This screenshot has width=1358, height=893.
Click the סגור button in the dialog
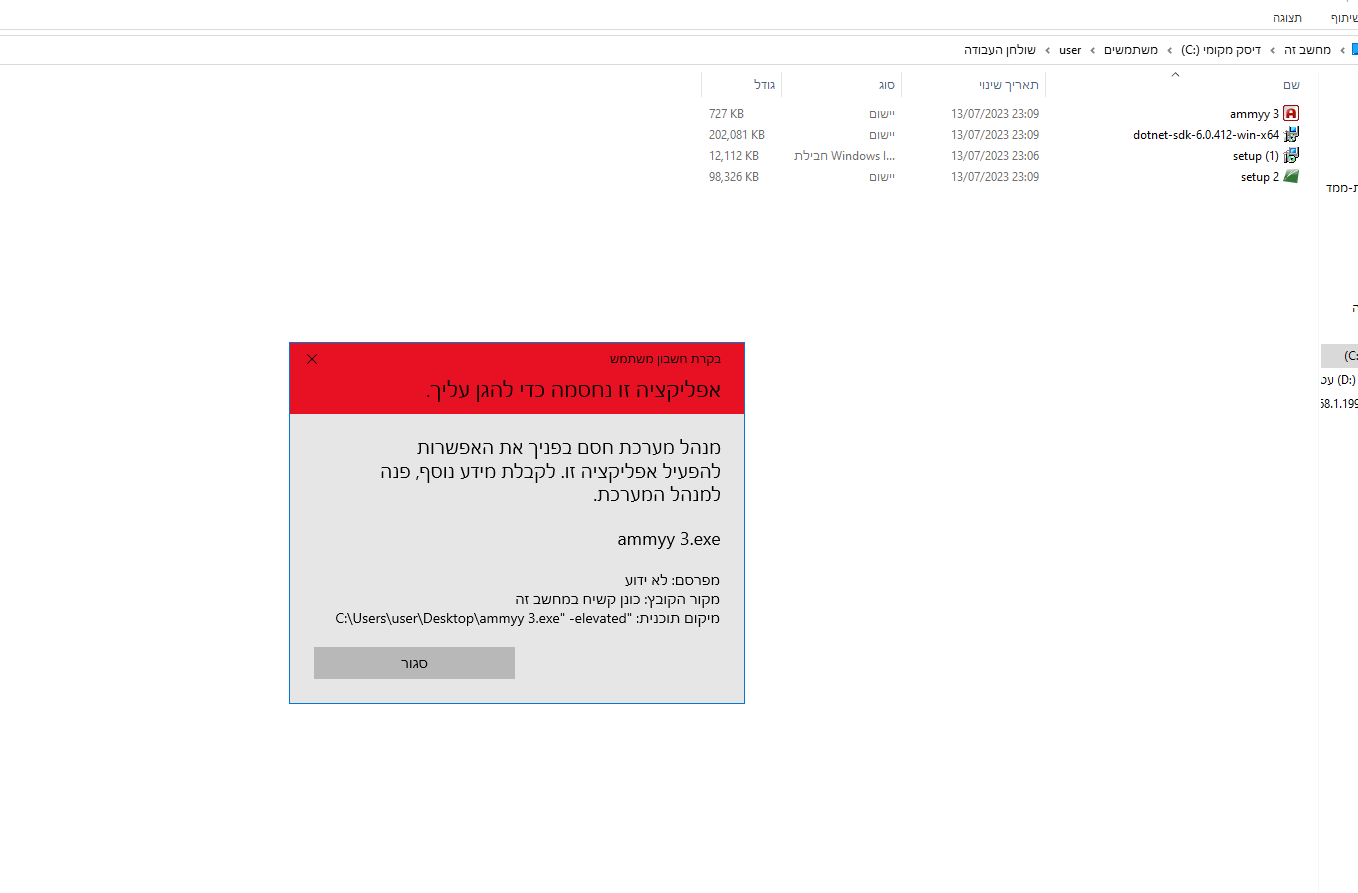click(414, 663)
